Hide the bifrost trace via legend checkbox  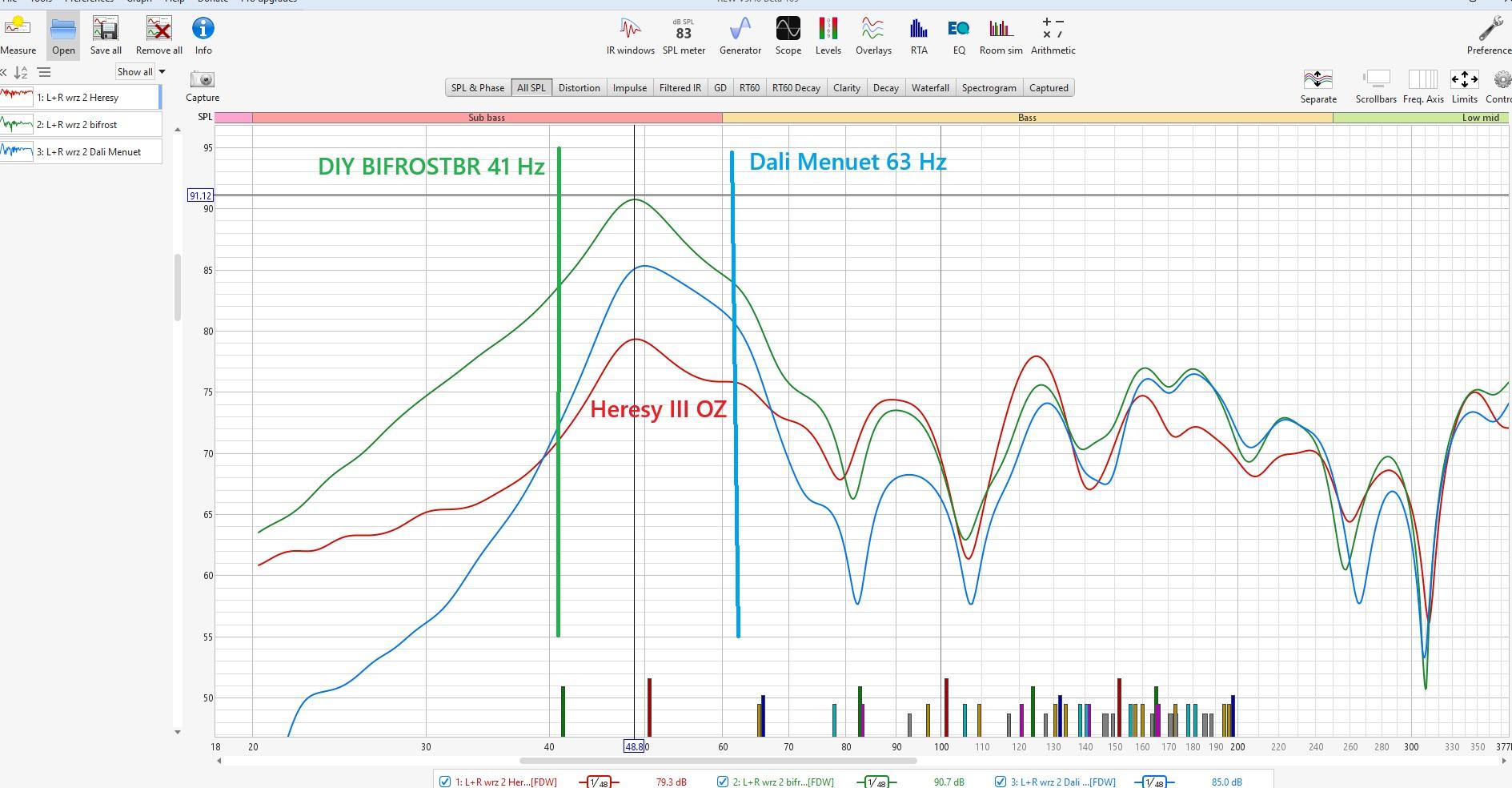pos(723,782)
